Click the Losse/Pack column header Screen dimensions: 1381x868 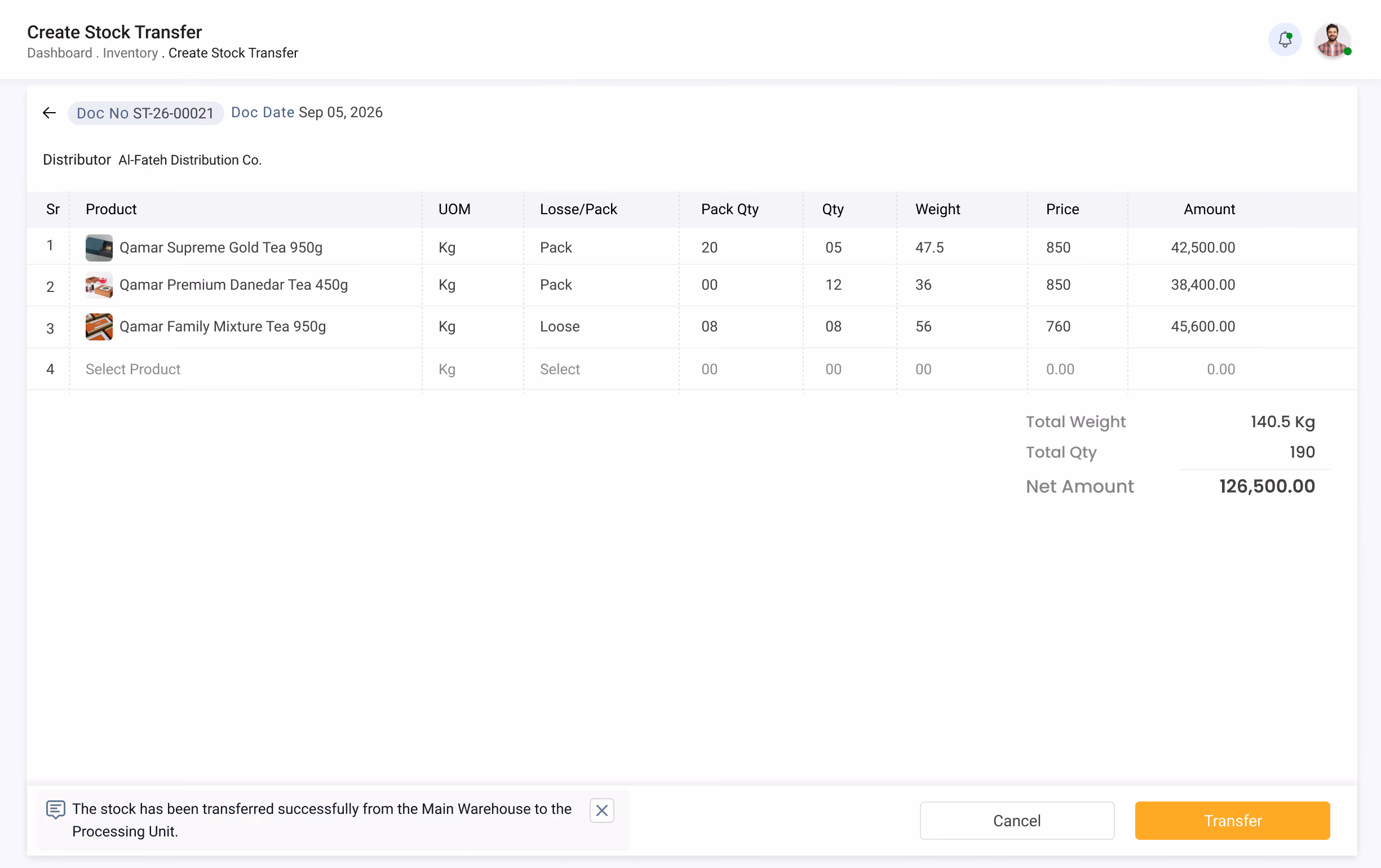coord(578,209)
